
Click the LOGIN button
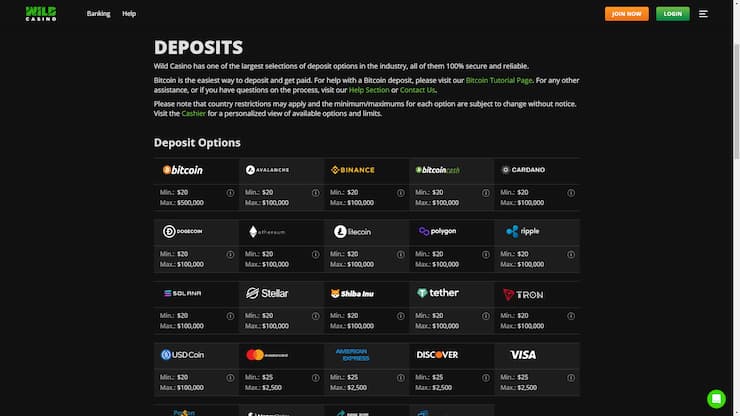click(673, 14)
